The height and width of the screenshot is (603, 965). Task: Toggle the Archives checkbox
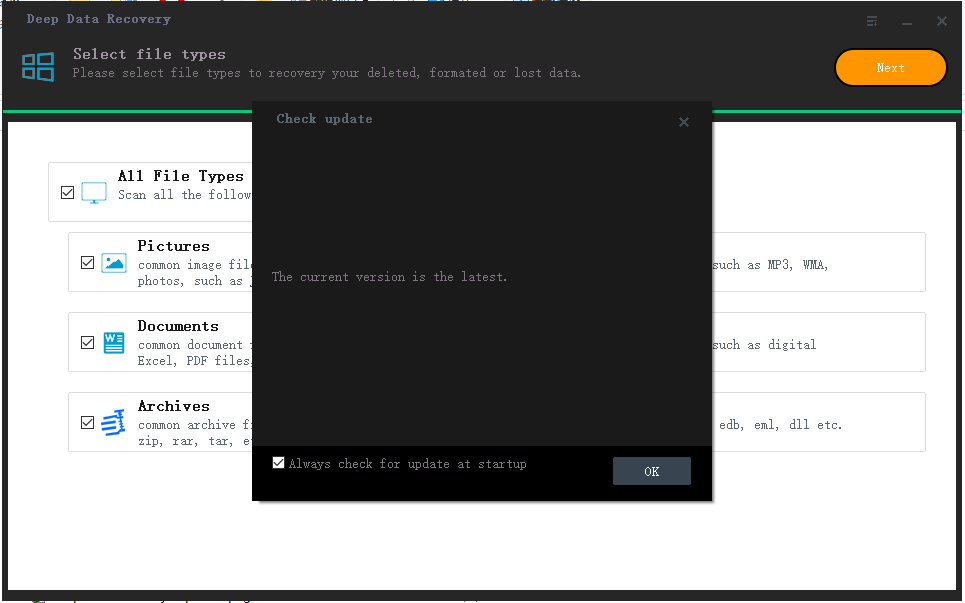coord(87,423)
